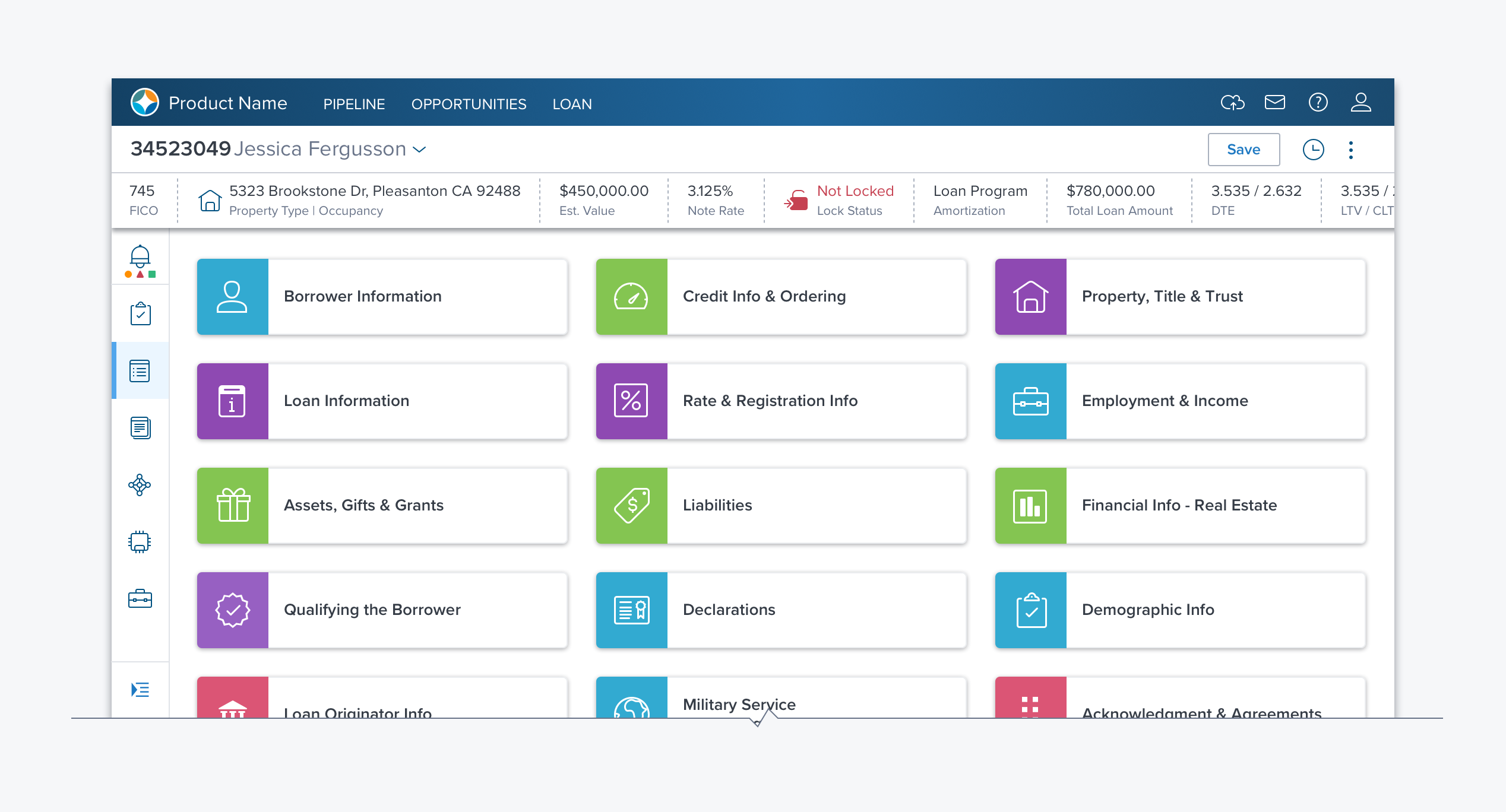Screen dimensions: 1506x812
Task: Open the Assets, Gifts & Grants card
Action: coord(382,505)
